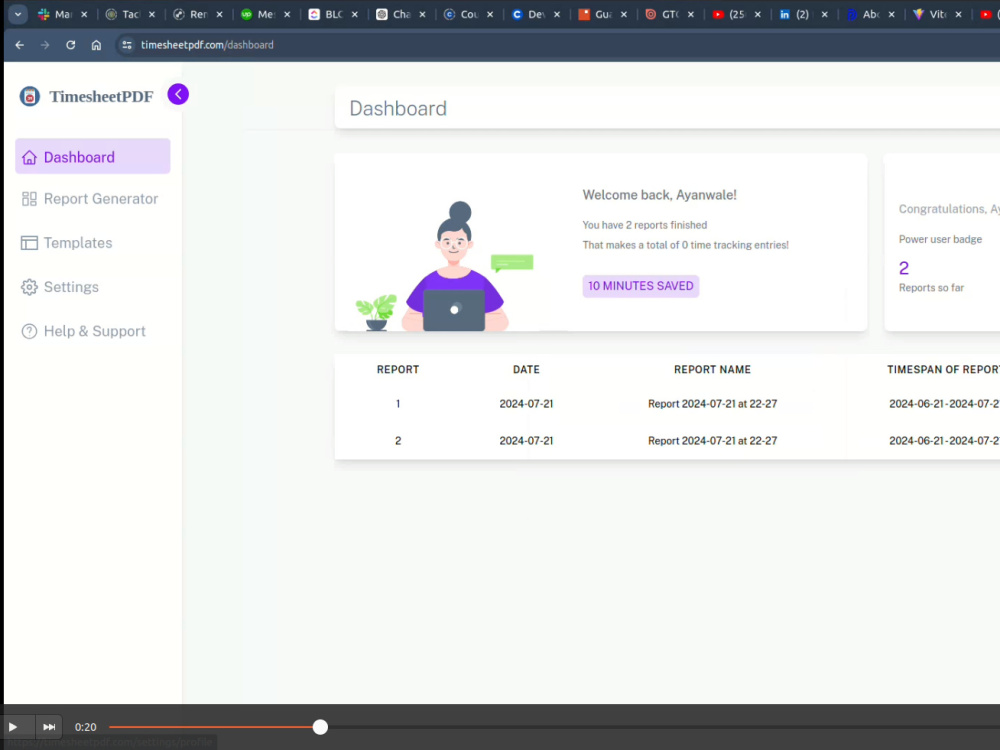Click the purple '2' reports count
The height and width of the screenshot is (750, 1000).
[904, 268]
